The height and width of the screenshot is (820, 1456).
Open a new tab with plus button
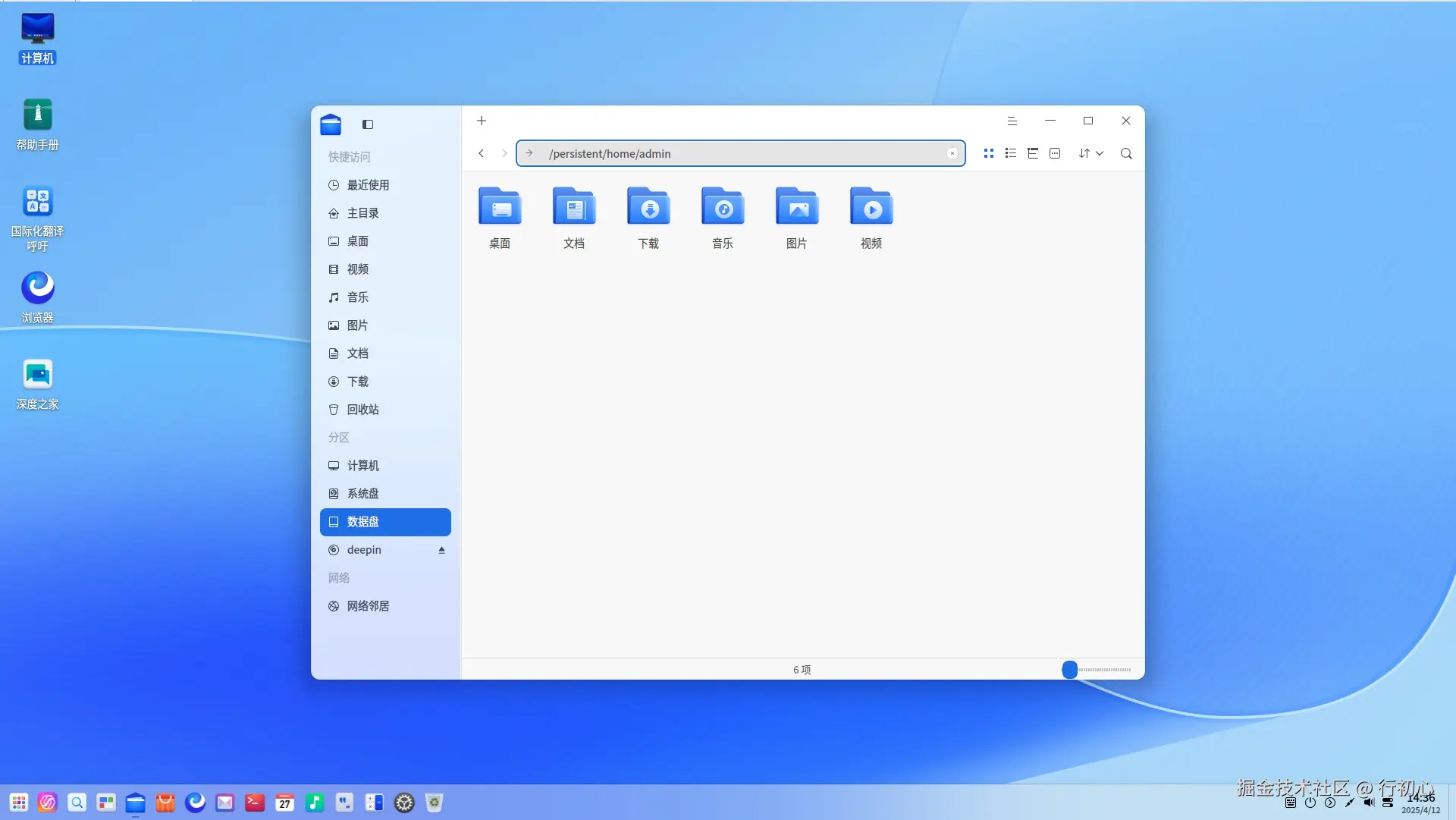pos(482,121)
